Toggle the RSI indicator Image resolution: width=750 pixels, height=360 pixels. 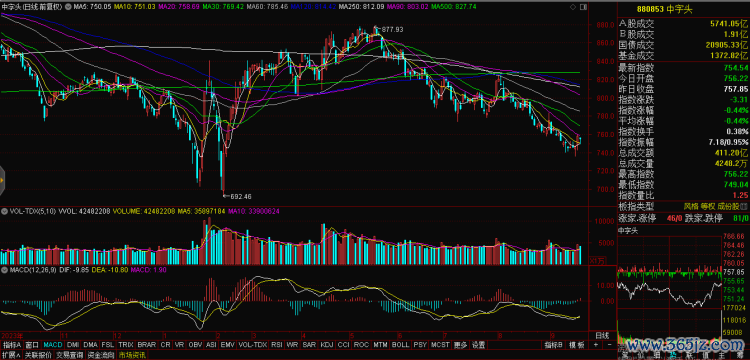click(276, 345)
